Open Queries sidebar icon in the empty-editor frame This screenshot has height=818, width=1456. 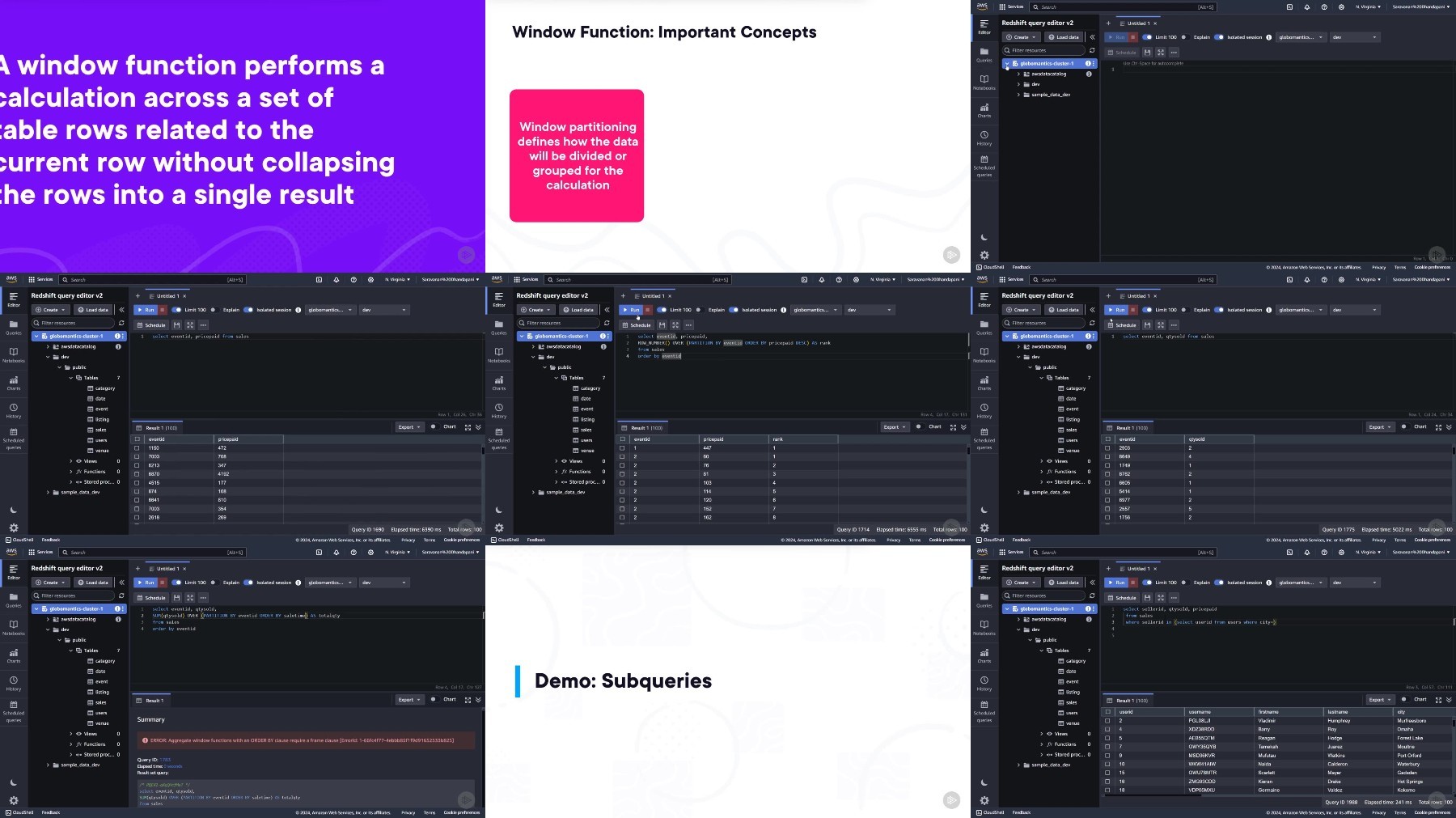(x=984, y=54)
